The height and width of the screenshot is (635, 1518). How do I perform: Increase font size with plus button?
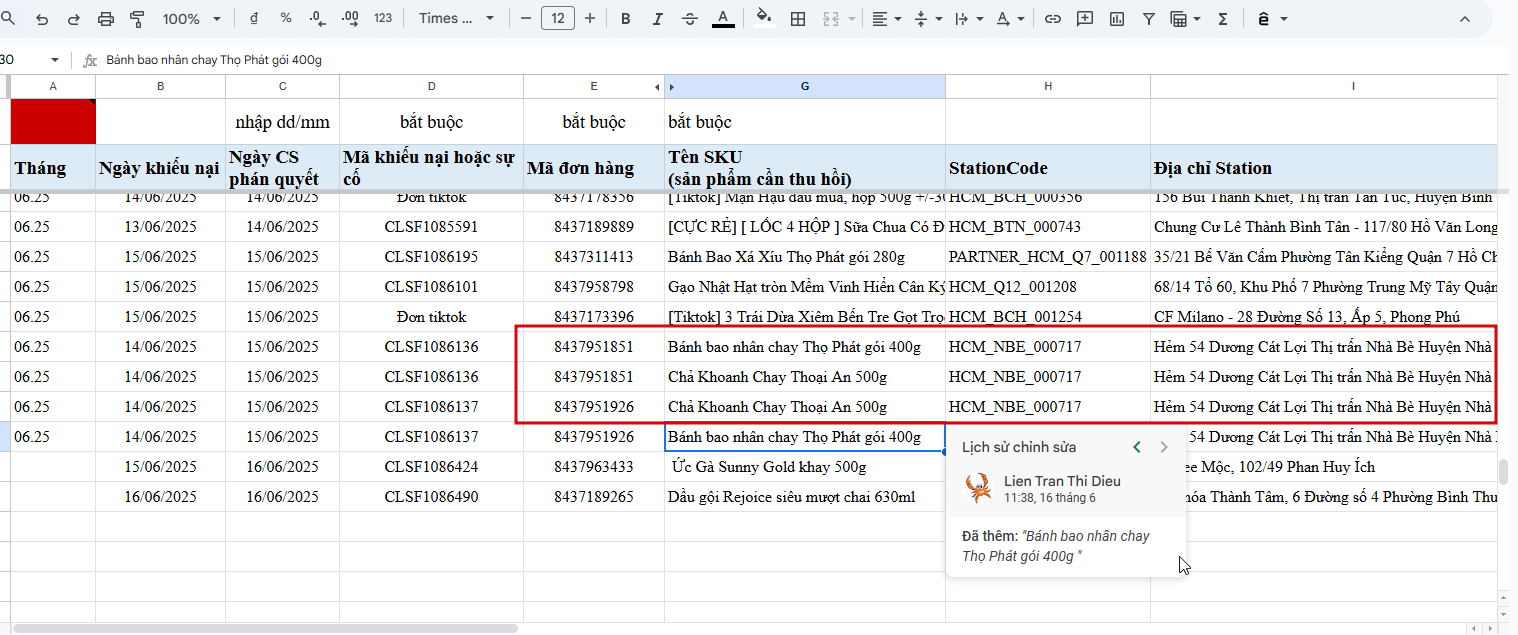(590, 19)
